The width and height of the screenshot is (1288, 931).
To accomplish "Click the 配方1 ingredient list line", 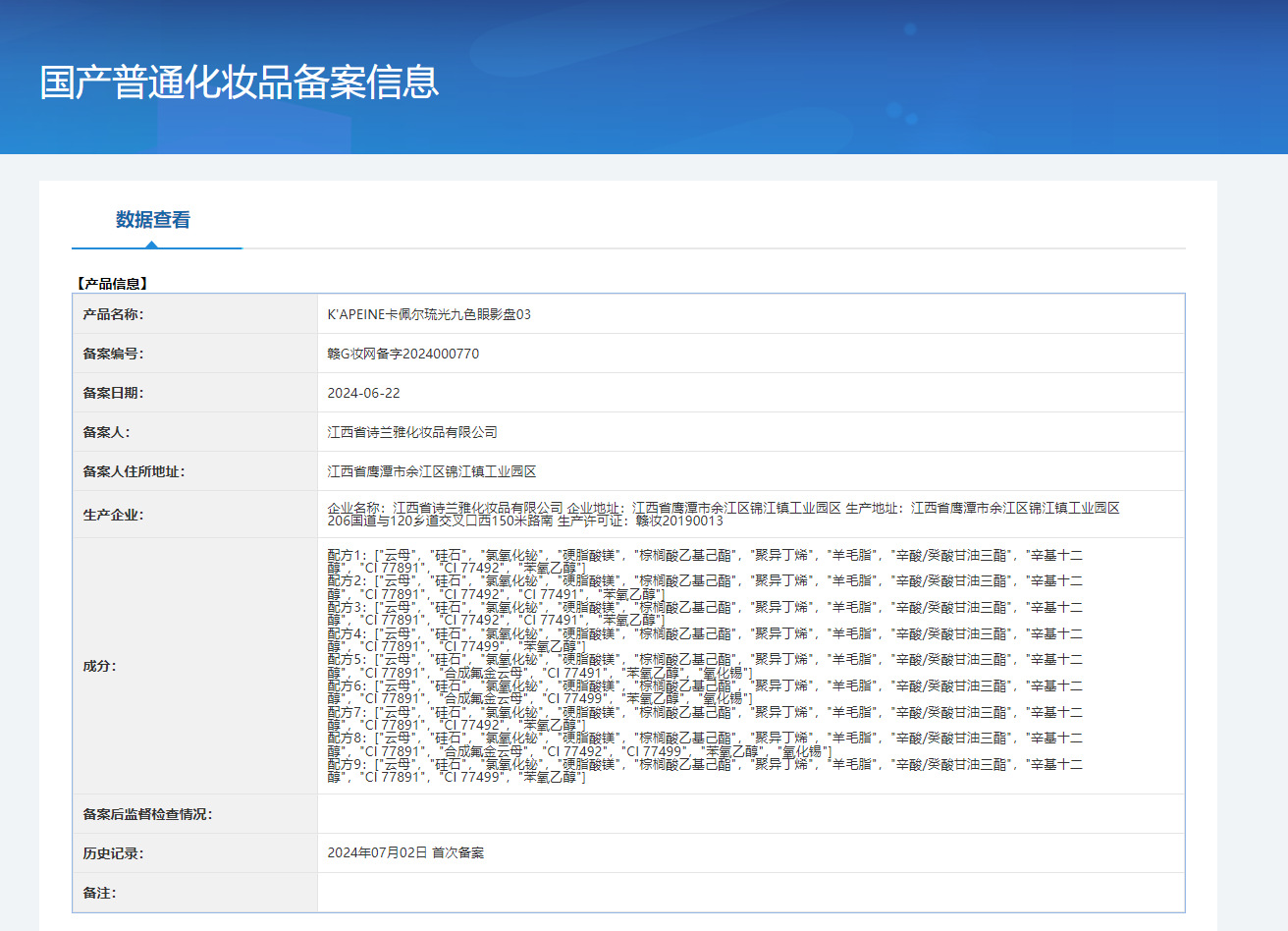I will (x=704, y=555).
